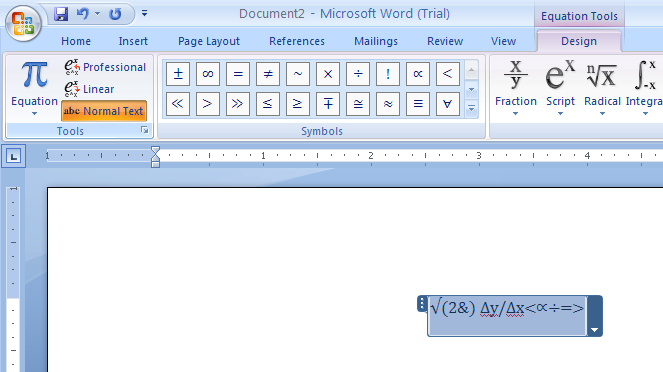This screenshot has width=663, height=372.
Task: Open the Radical structures menu
Action: pyautogui.click(x=602, y=88)
